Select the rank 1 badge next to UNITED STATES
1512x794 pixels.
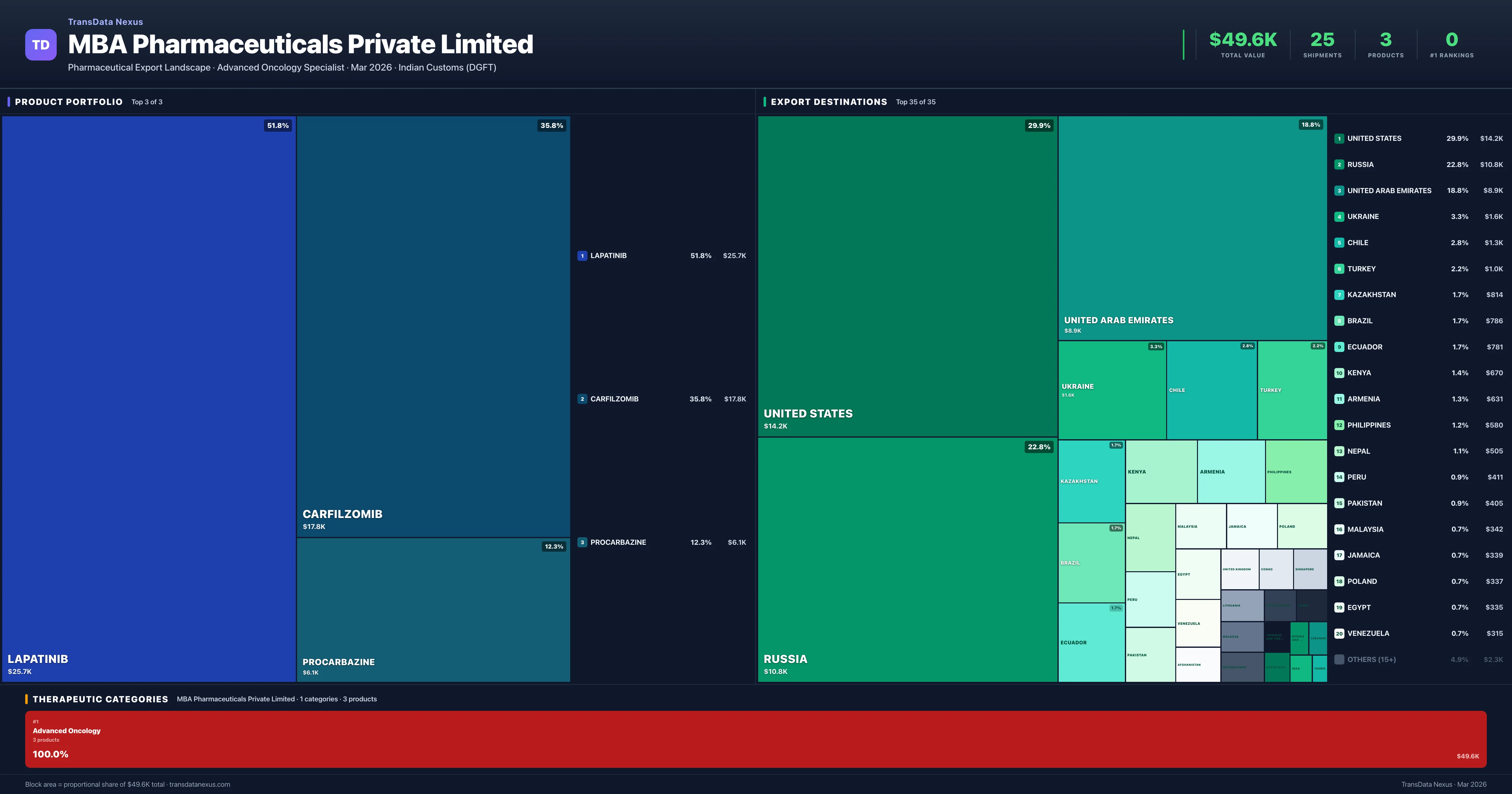[1339, 139]
